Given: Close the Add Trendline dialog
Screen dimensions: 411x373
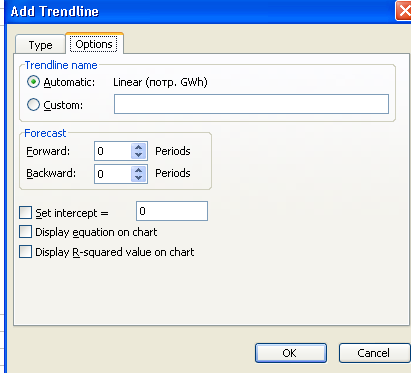Looking at the screenshot, I should (x=404, y=11).
